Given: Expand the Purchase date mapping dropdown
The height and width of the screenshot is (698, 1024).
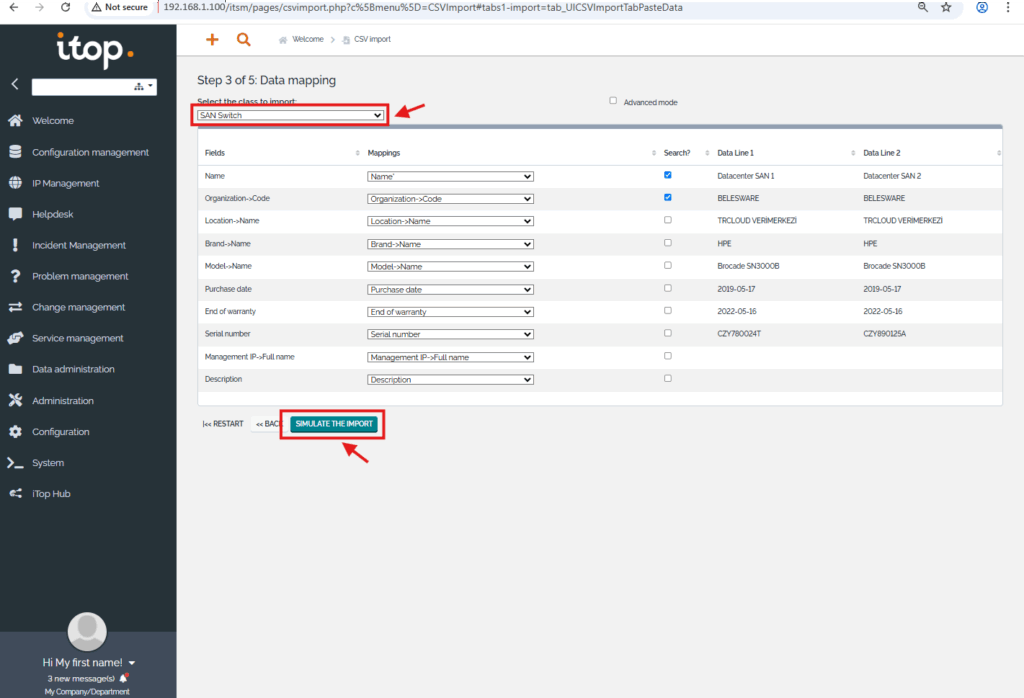Looking at the screenshot, I should (450, 289).
